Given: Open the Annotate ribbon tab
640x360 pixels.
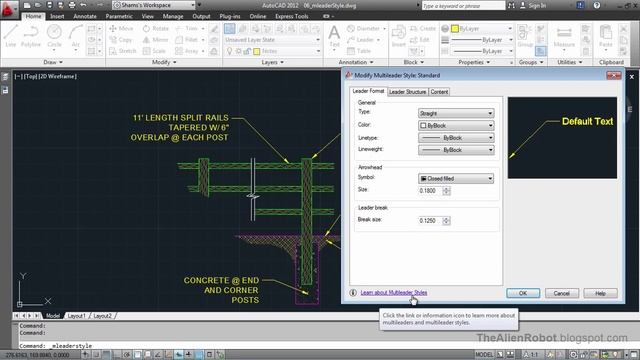Looking at the screenshot, I should point(85,16).
